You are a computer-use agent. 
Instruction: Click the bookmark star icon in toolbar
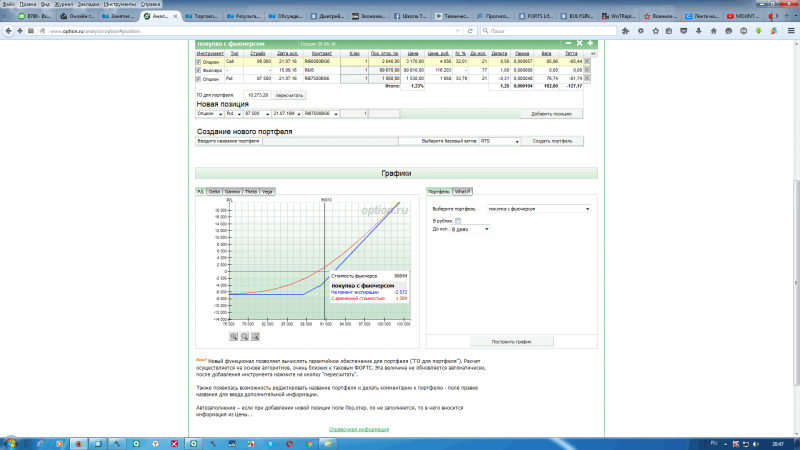(x=656, y=31)
